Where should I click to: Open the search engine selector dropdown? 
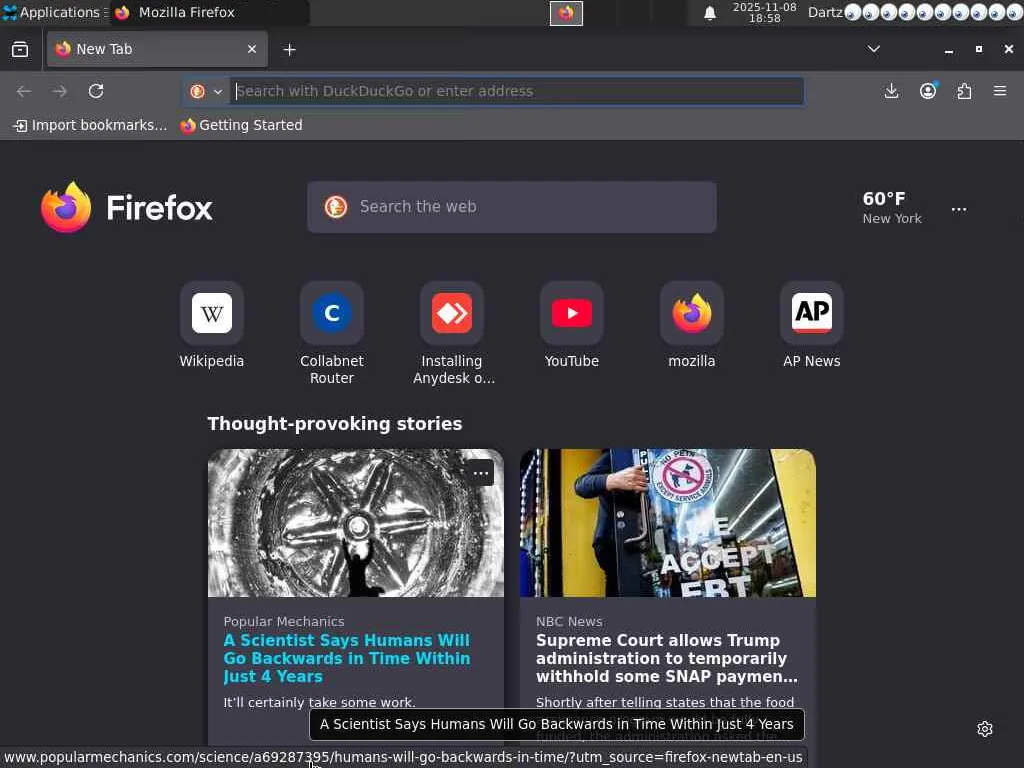point(206,91)
